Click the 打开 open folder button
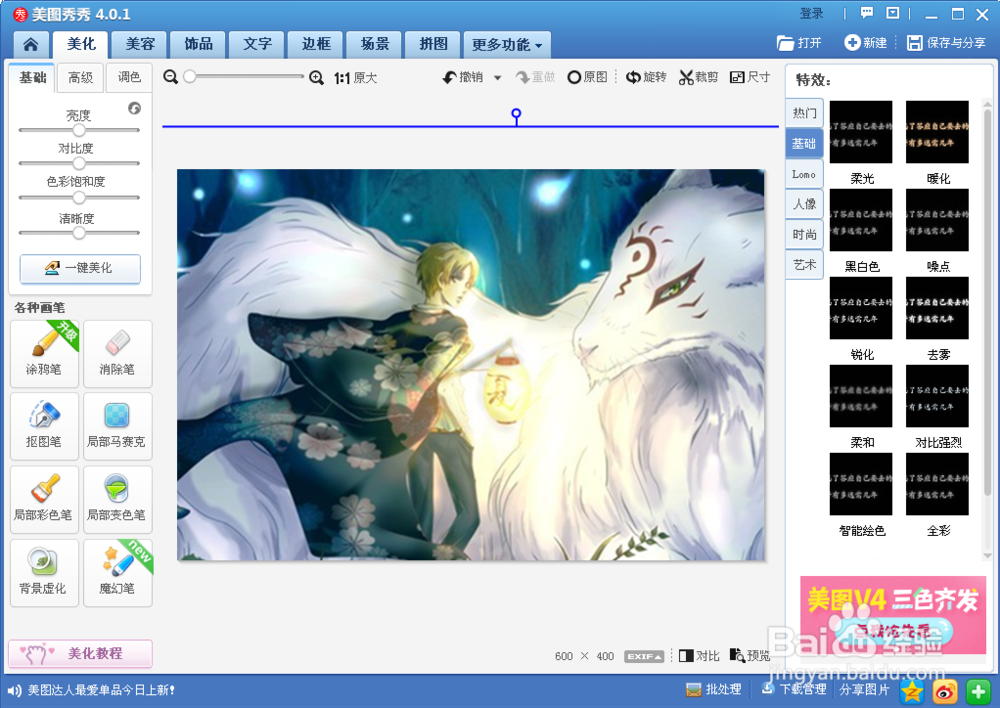The image size is (1000, 708). click(x=799, y=43)
